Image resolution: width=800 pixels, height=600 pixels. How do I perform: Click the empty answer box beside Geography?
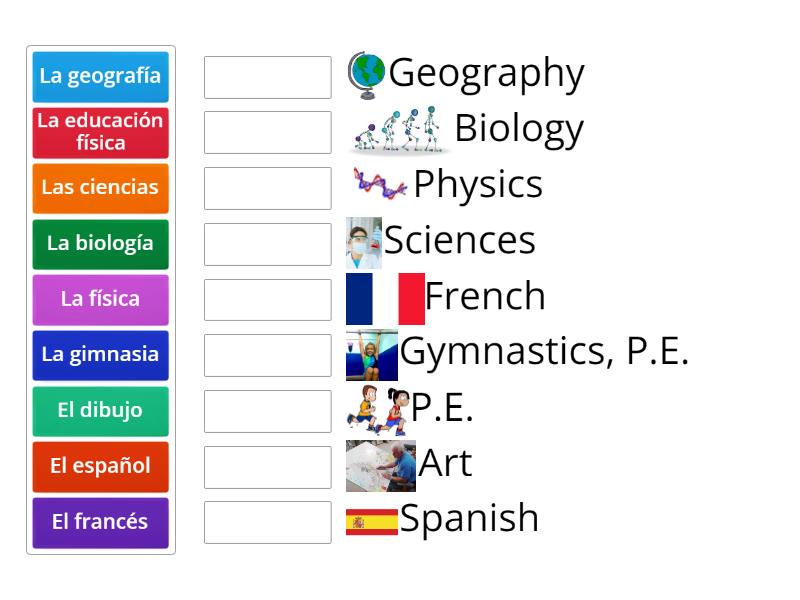(267, 77)
